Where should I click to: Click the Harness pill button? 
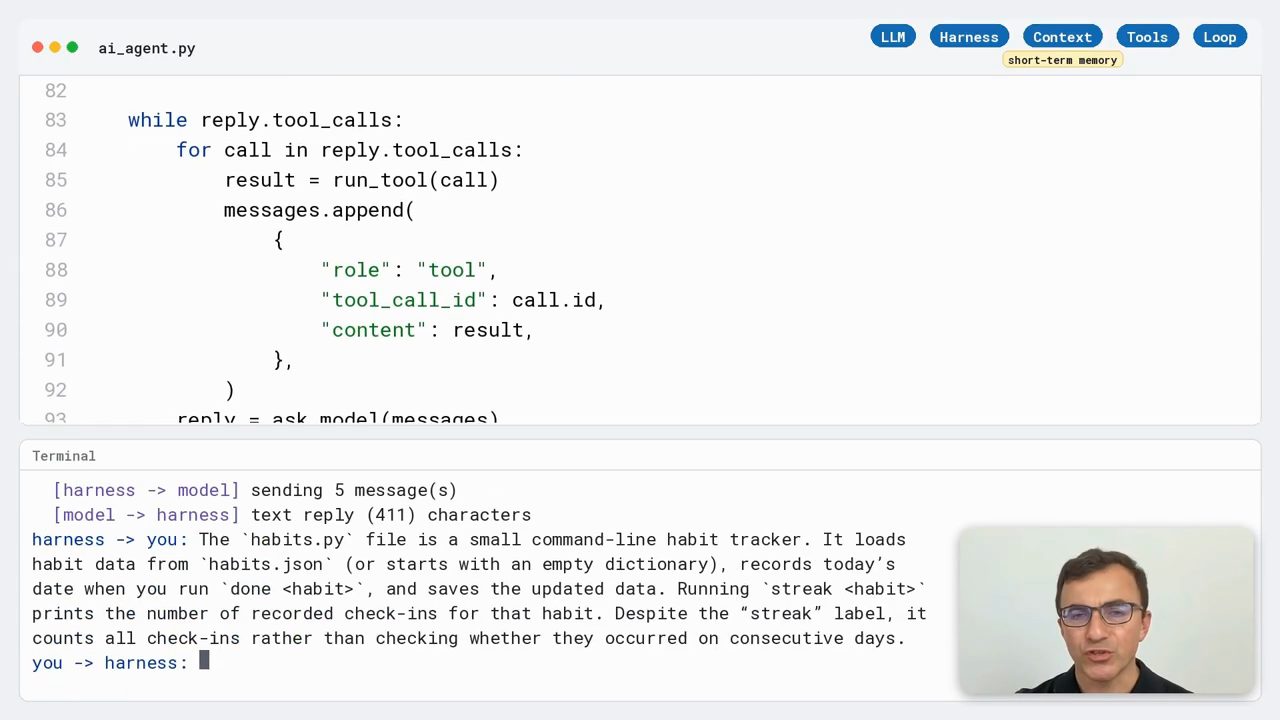pos(969,37)
